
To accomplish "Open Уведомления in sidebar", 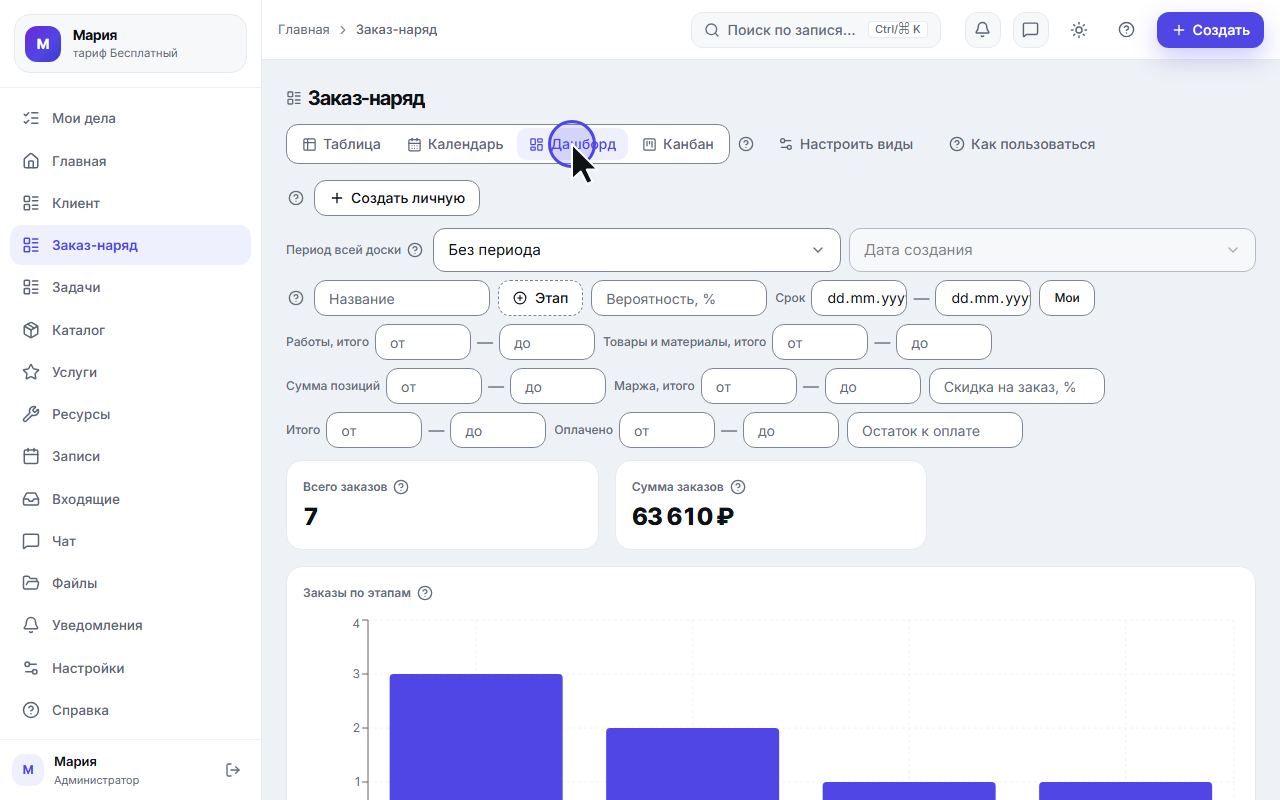I will pyautogui.click(x=130, y=625).
